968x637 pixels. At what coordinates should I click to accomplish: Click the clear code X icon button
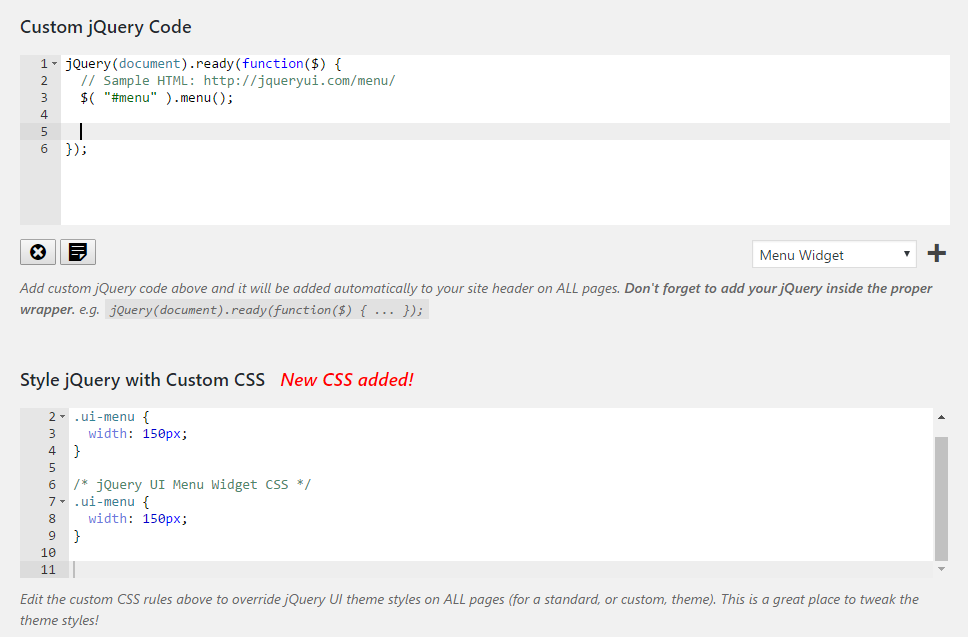(x=38, y=253)
